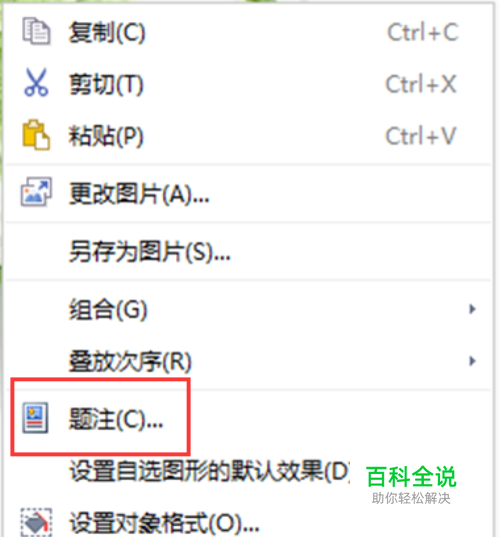Click the format object icon
This screenshot has height=537, width=500.
point(36,522)
